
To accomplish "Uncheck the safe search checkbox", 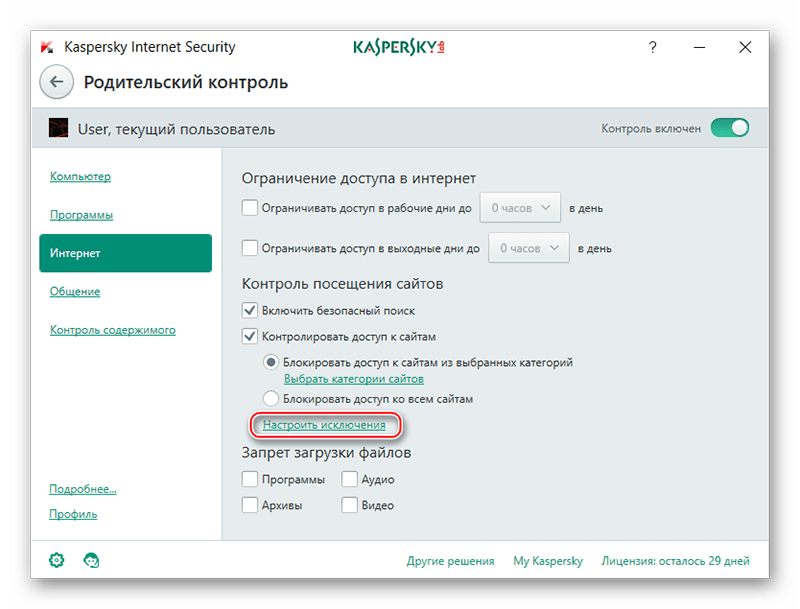I will (x=249, y=310).
